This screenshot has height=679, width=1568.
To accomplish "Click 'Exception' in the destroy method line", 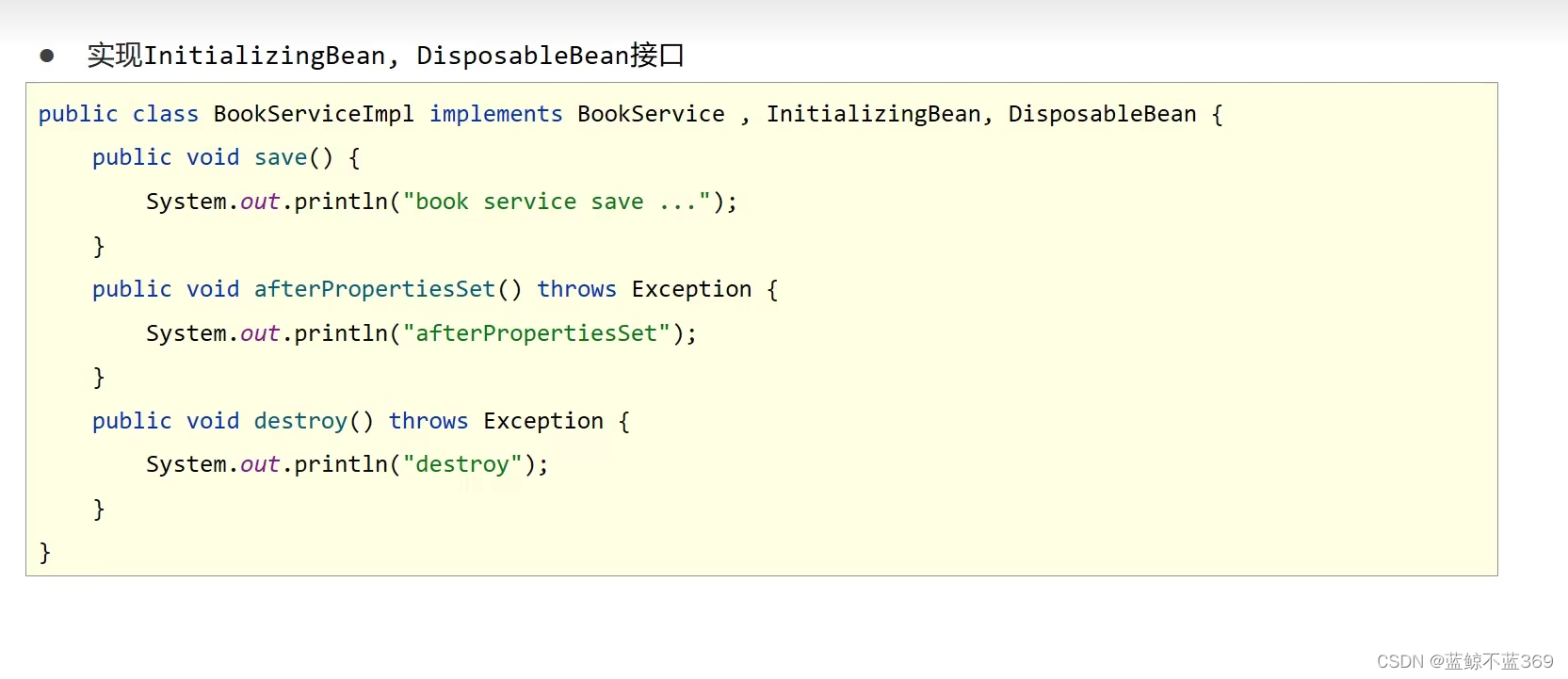I will pyautogui.click(x=543, y=421).
